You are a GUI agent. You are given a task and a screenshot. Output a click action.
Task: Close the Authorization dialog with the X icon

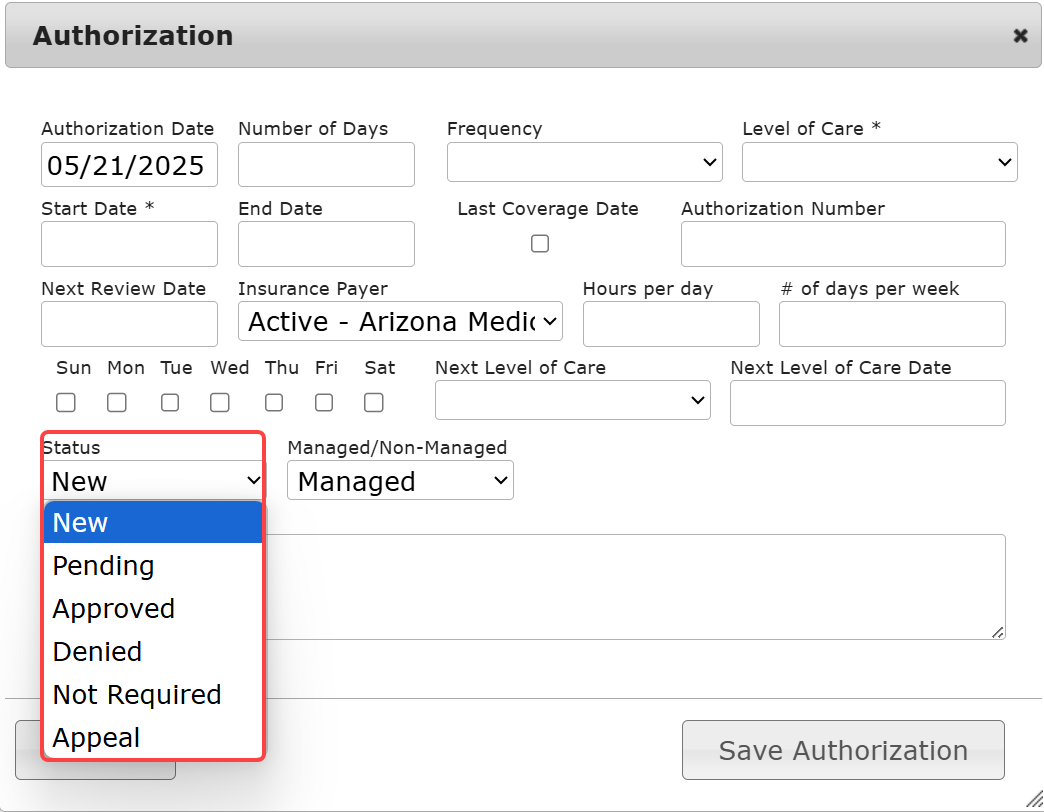click(x=1020, y=36)
